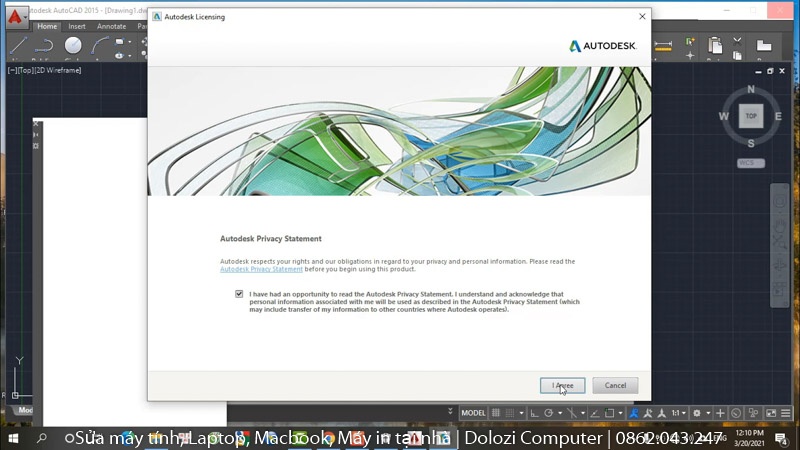Click the Copy Clip icon in ribbon
This screenshot has height=450, width=800.
click(x=737, y=55)
